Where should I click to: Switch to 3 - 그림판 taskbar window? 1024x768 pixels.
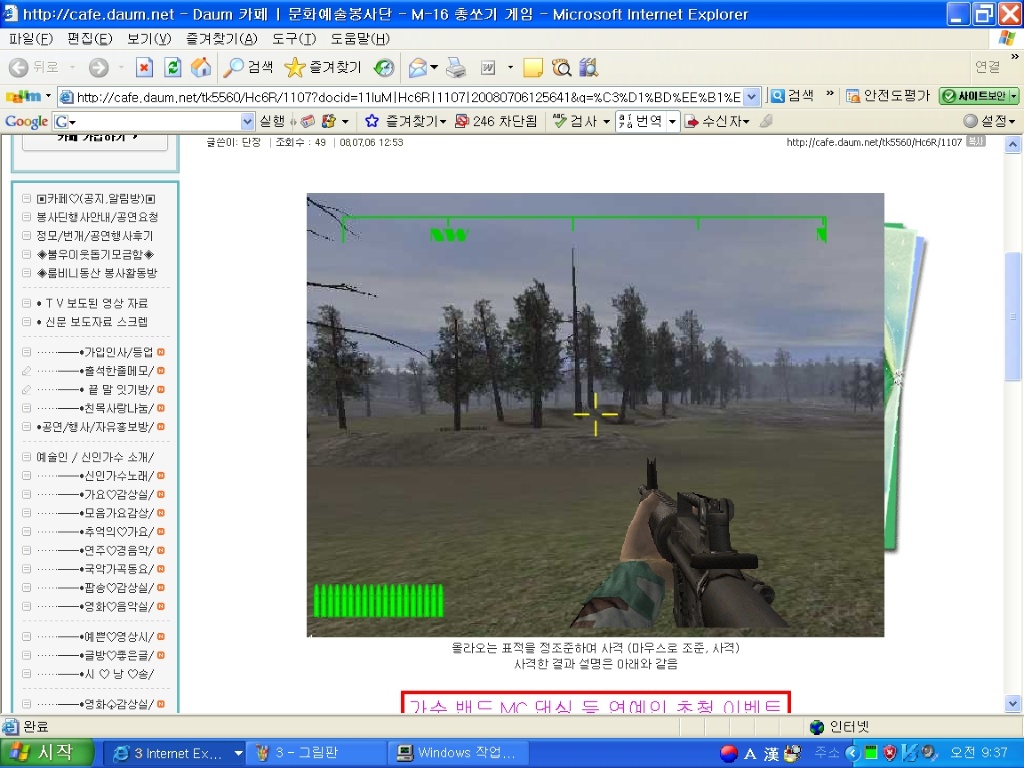coord(317,753)
